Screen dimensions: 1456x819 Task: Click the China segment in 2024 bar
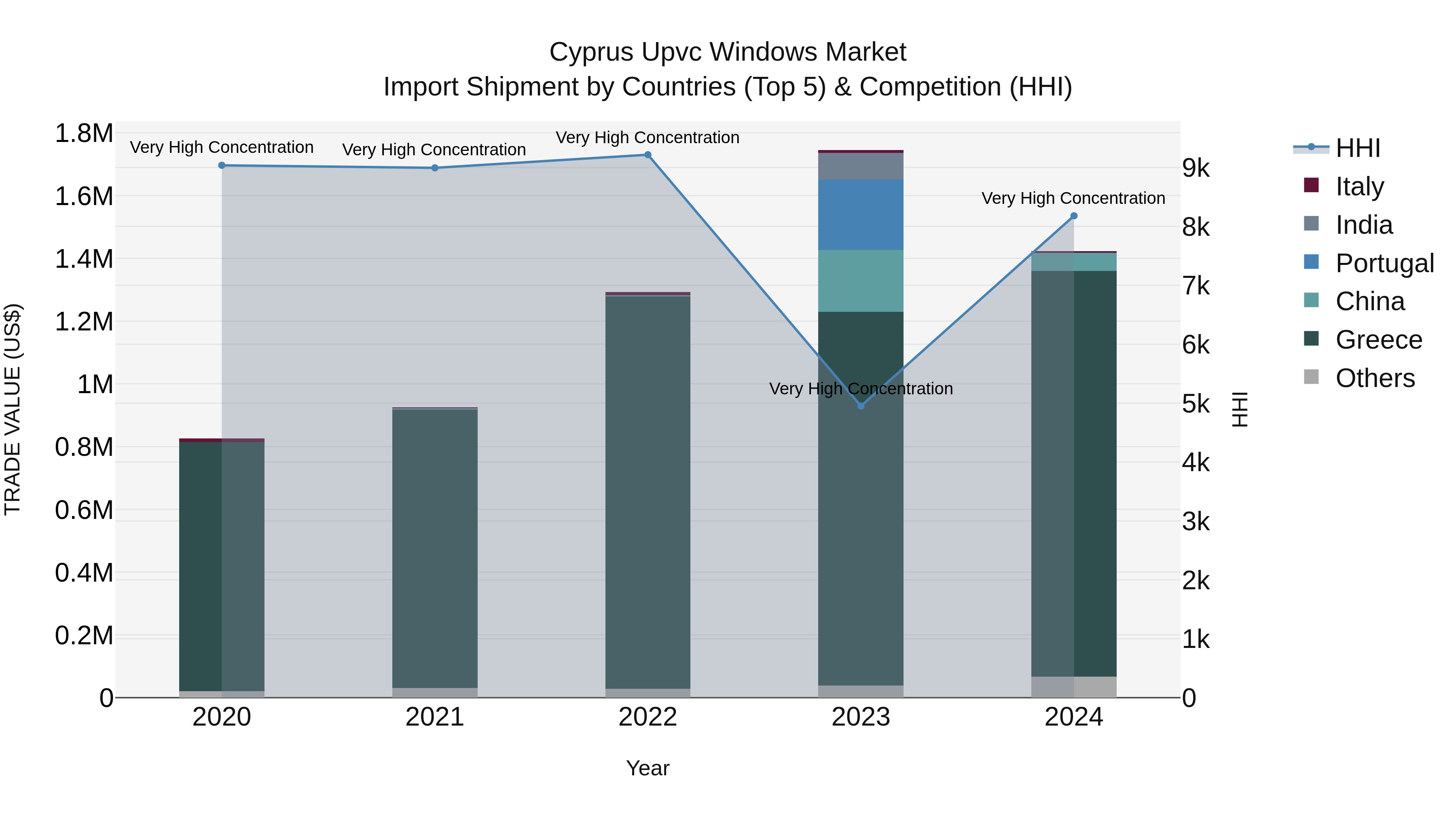(x=1074, y=262)
